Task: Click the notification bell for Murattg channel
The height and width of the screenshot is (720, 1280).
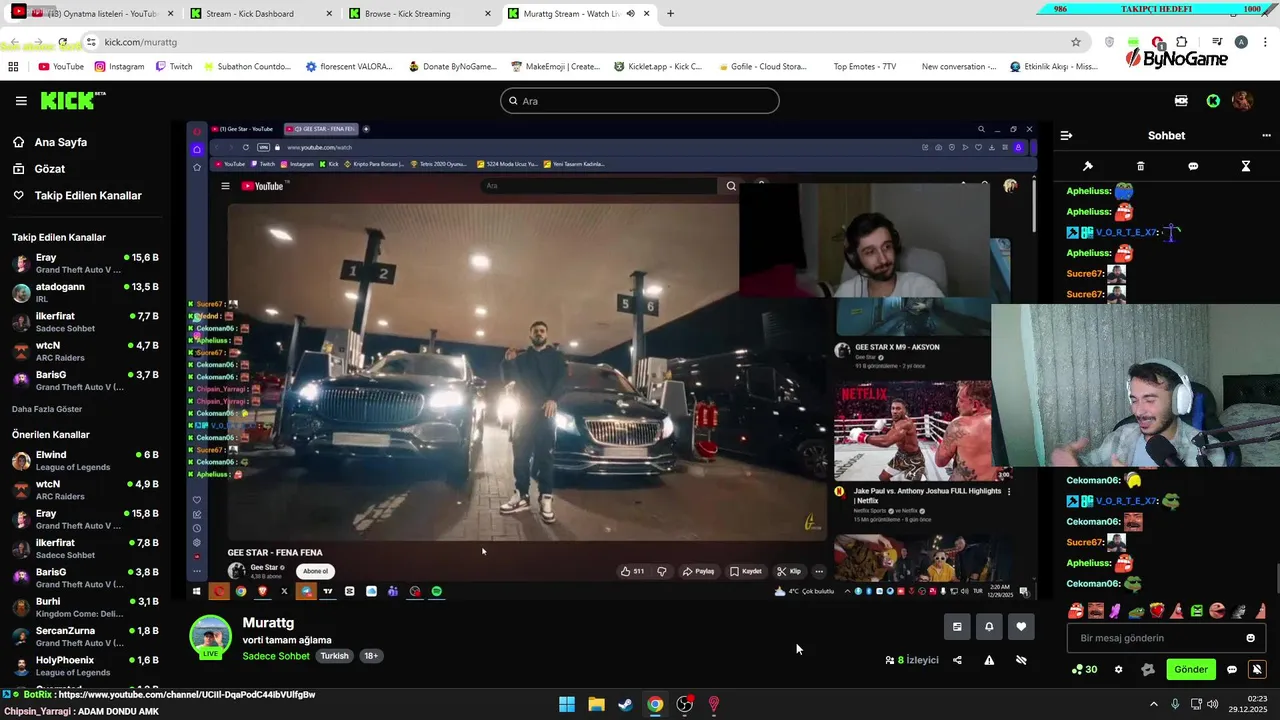Action: [x=989, y=627]
